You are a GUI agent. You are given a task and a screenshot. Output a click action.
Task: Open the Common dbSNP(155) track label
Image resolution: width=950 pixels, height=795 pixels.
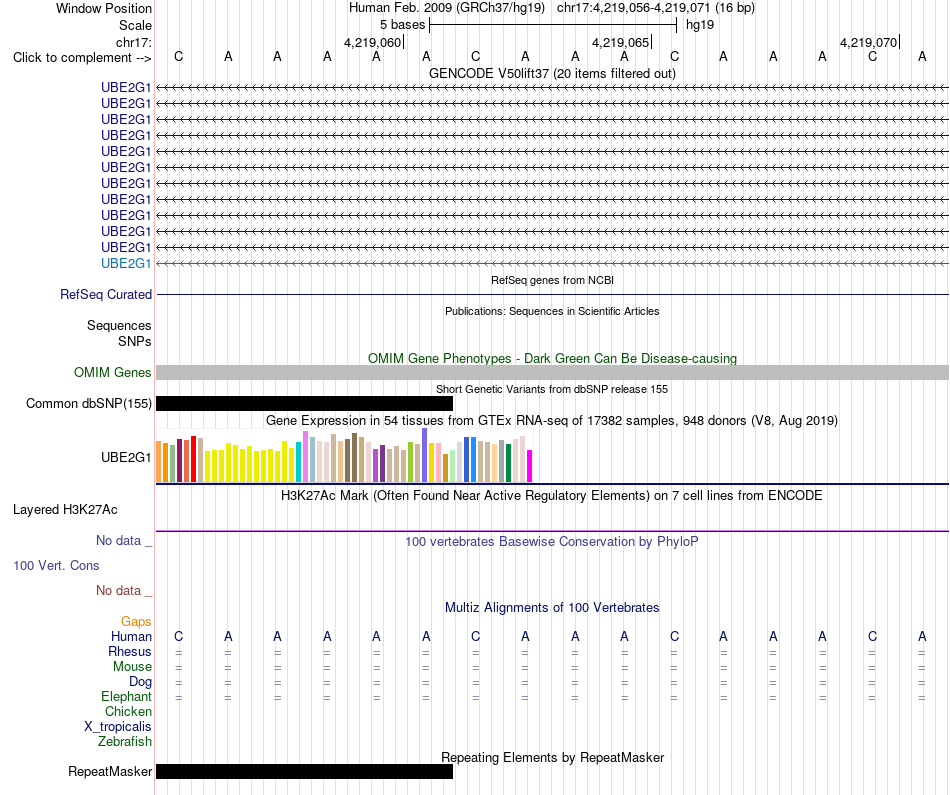[88, 404]
